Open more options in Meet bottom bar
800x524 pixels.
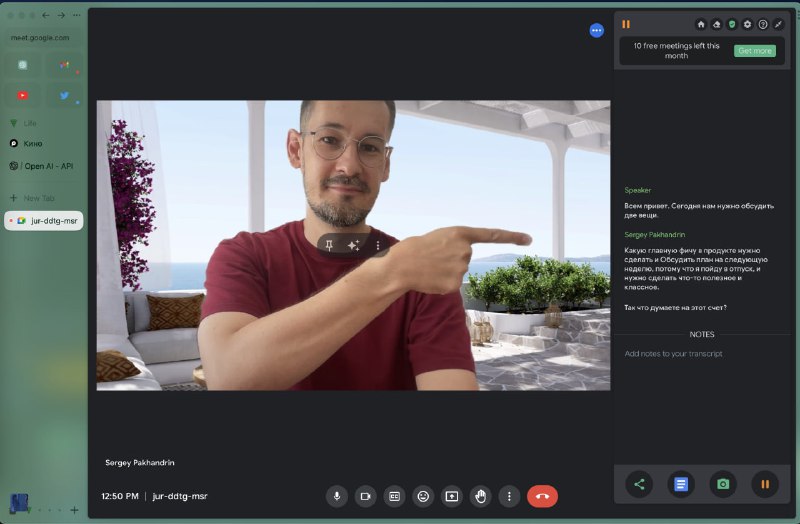509,496
